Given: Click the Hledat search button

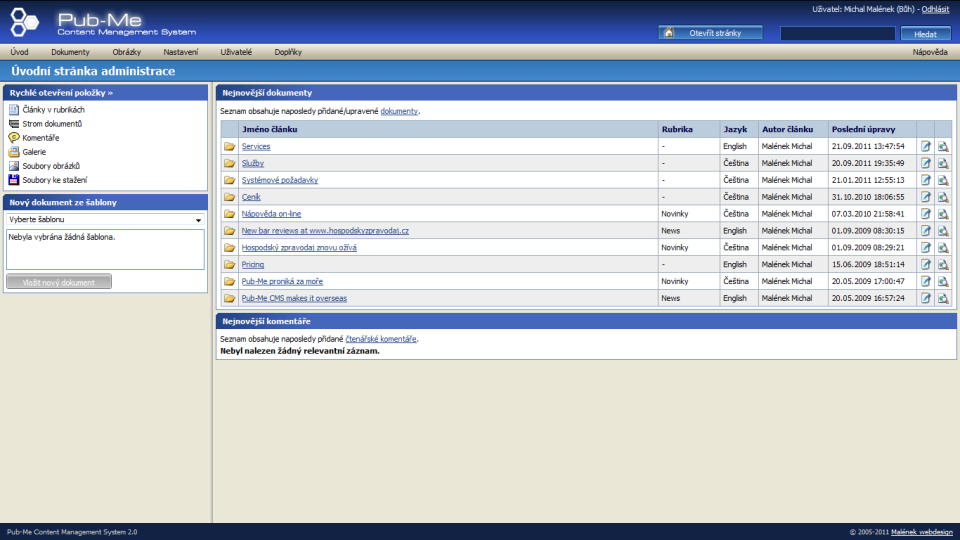Looking at the screenshot, I should [x=925, y=33].
